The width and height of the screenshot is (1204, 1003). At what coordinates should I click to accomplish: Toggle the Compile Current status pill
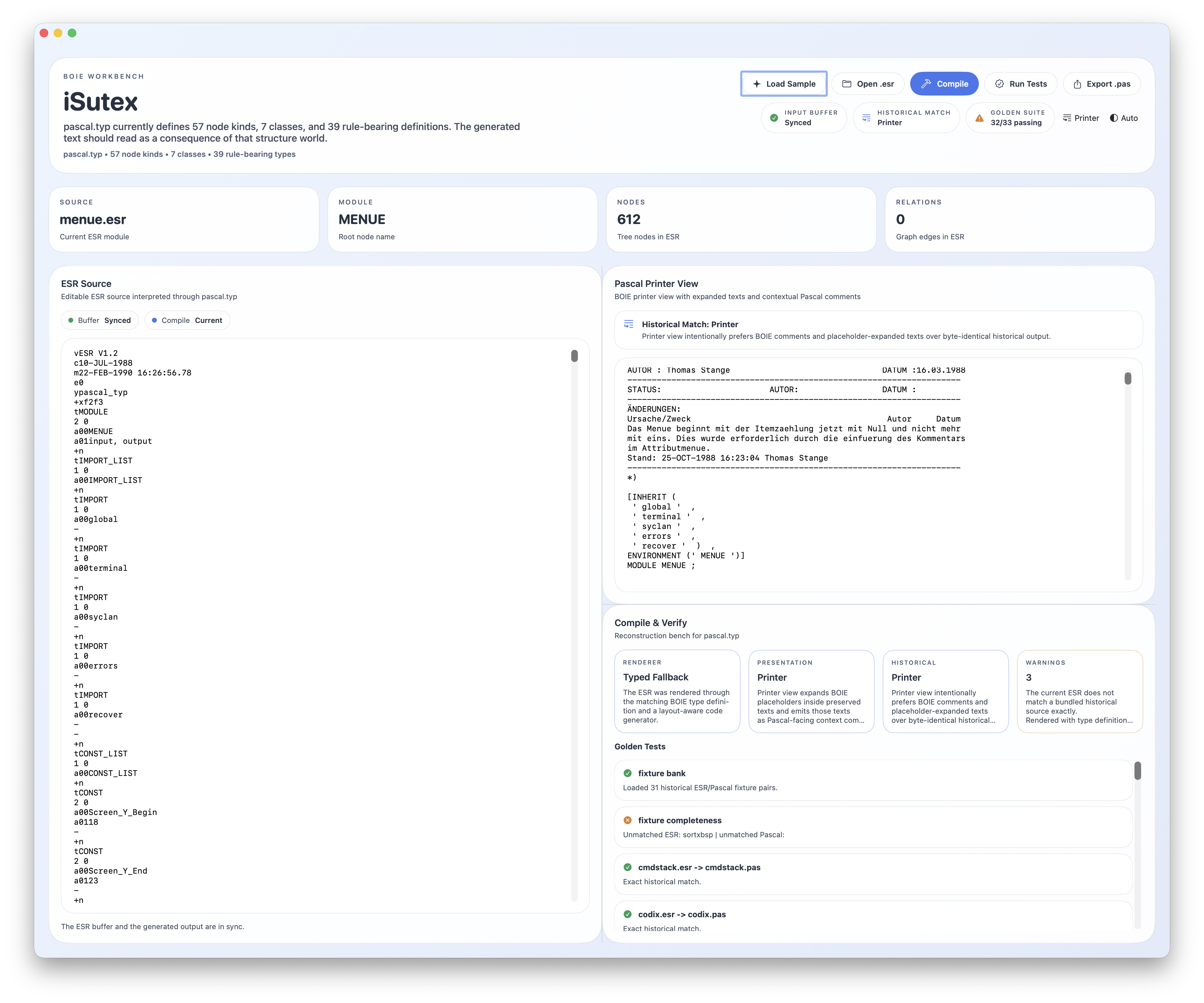[x=187, y=320]
